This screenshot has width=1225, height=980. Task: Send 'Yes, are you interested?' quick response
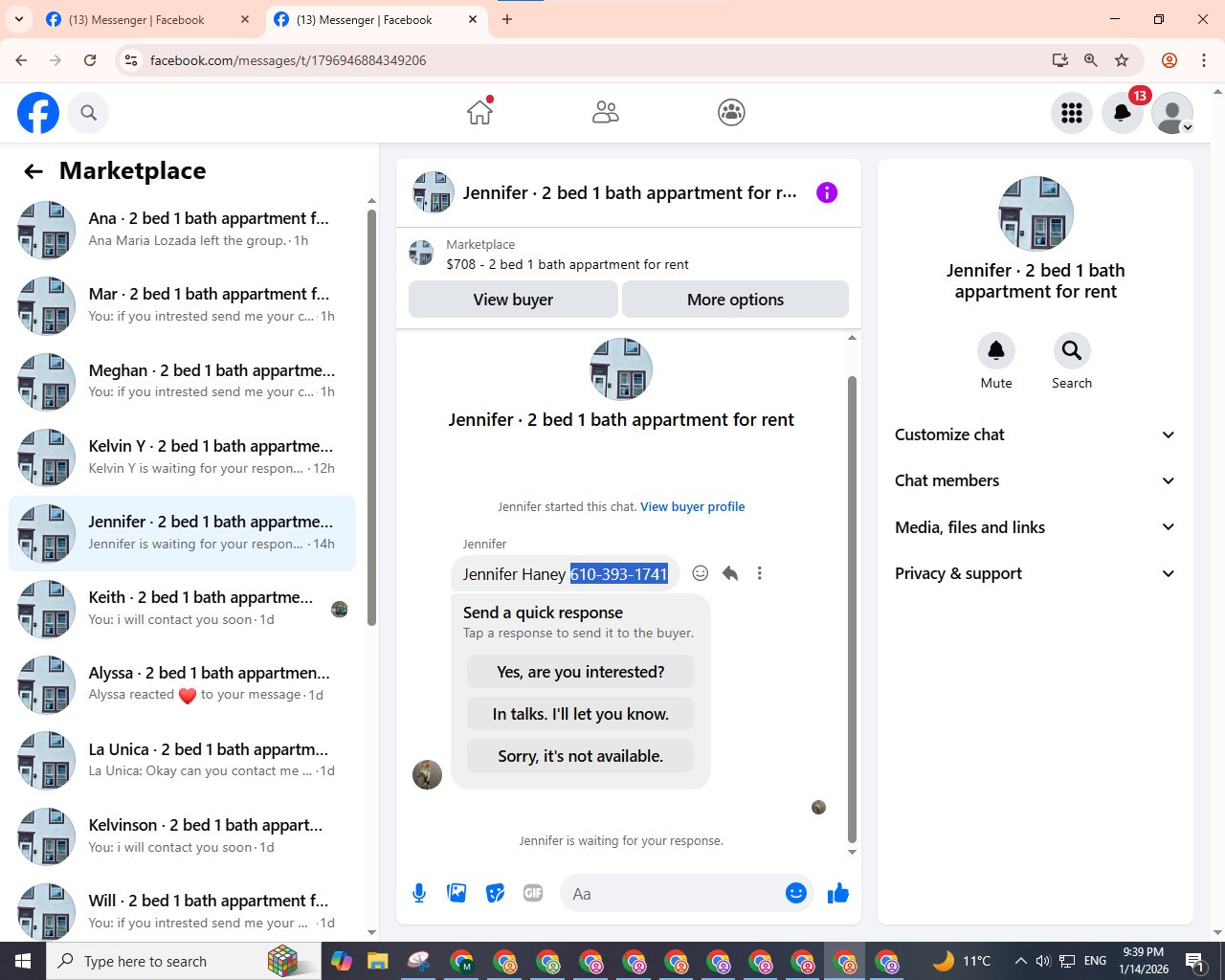tap(580, 672)
